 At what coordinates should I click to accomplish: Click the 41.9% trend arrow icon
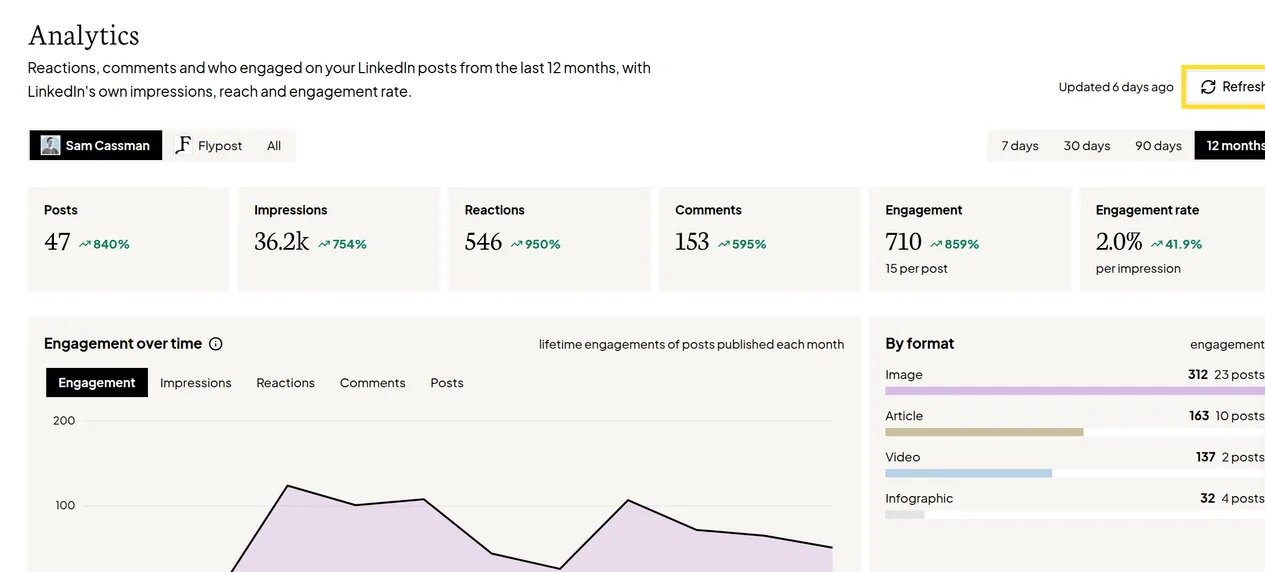(1156, 244)
